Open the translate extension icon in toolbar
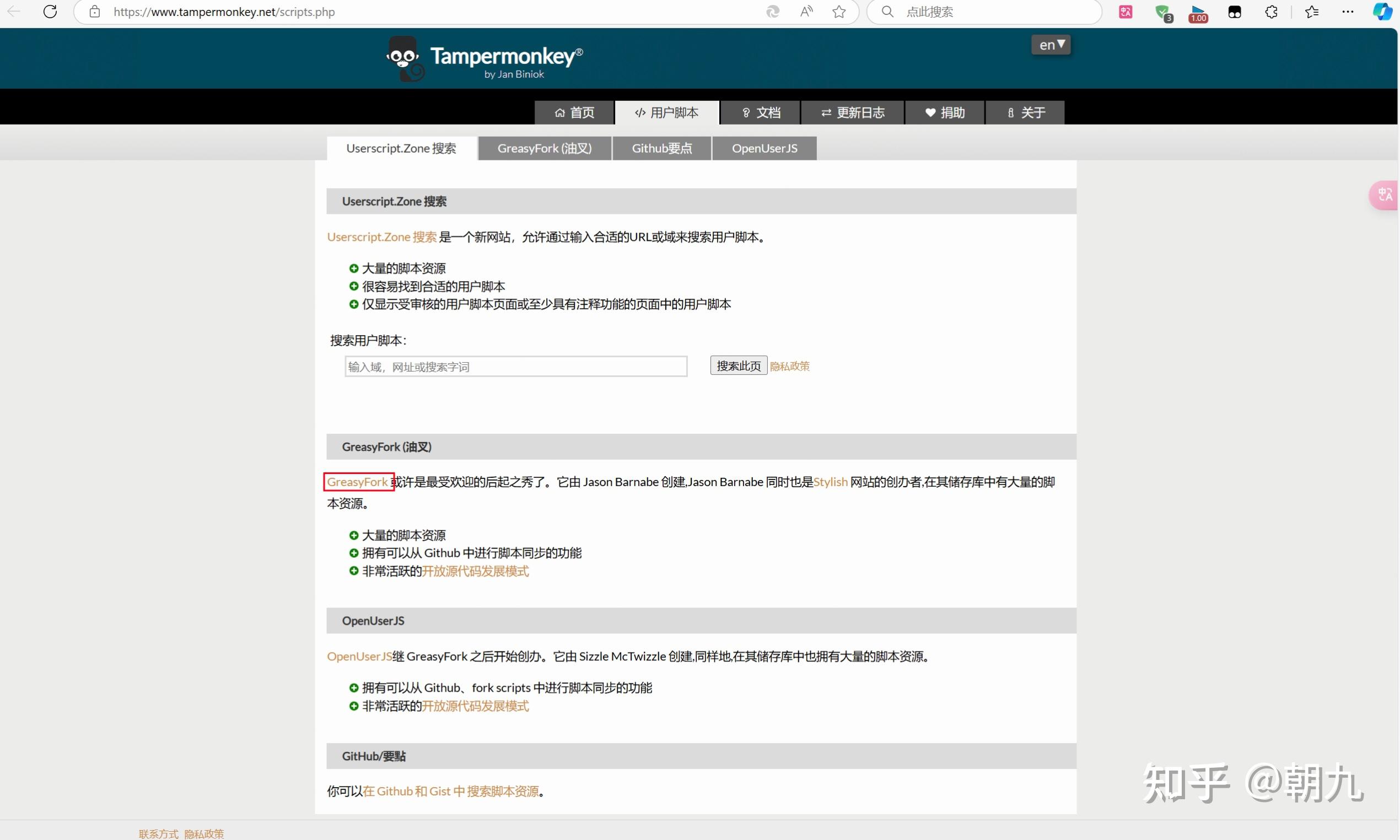 pyautogui.click(x=1126, y=12)
